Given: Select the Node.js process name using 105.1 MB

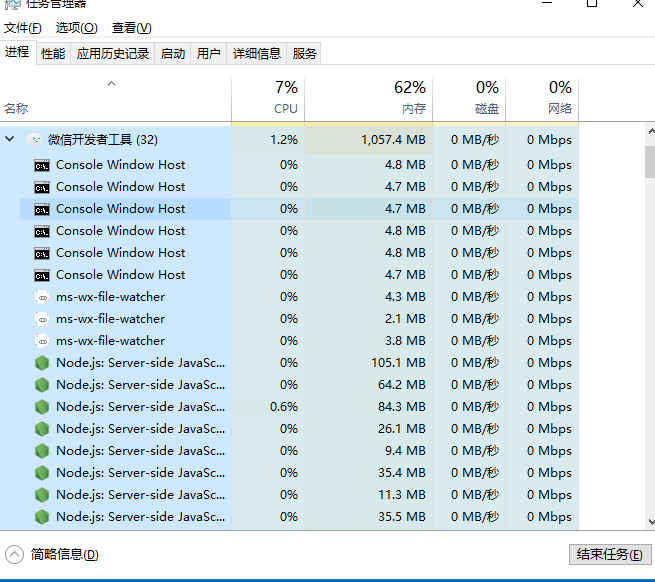Looking at the screenshot, I should pos(140,363).
